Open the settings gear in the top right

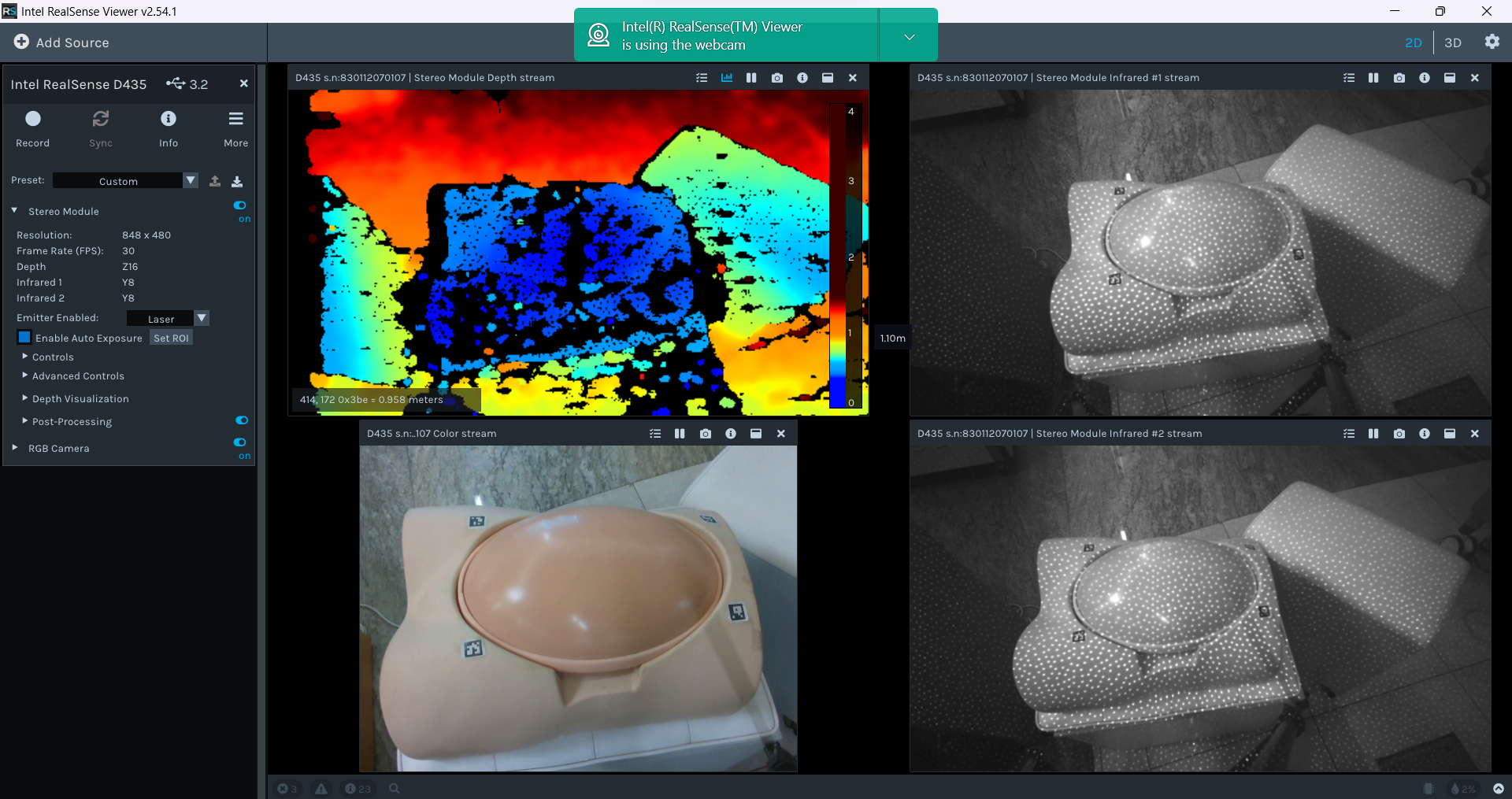(1493, 42)
